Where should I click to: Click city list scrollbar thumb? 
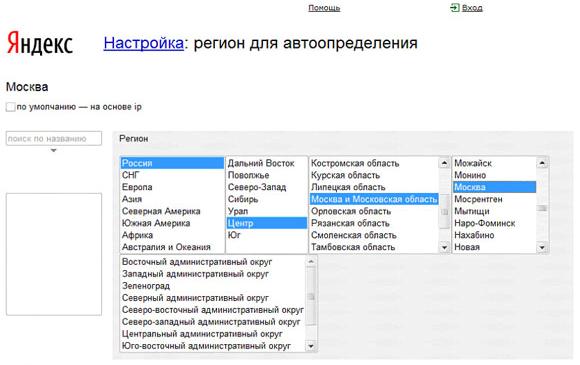(x=542, y=208)
